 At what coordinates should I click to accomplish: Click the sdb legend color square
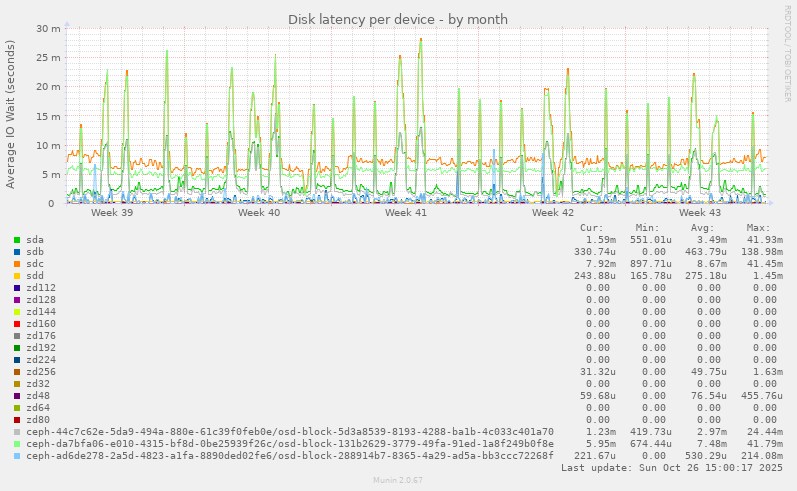coord(17,252)
